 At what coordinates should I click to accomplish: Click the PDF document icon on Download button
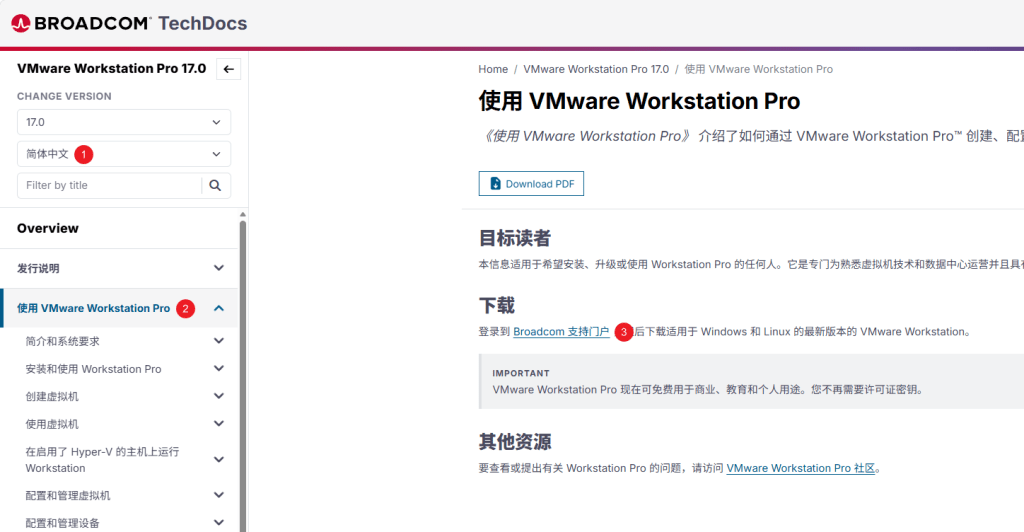(496, 183)
